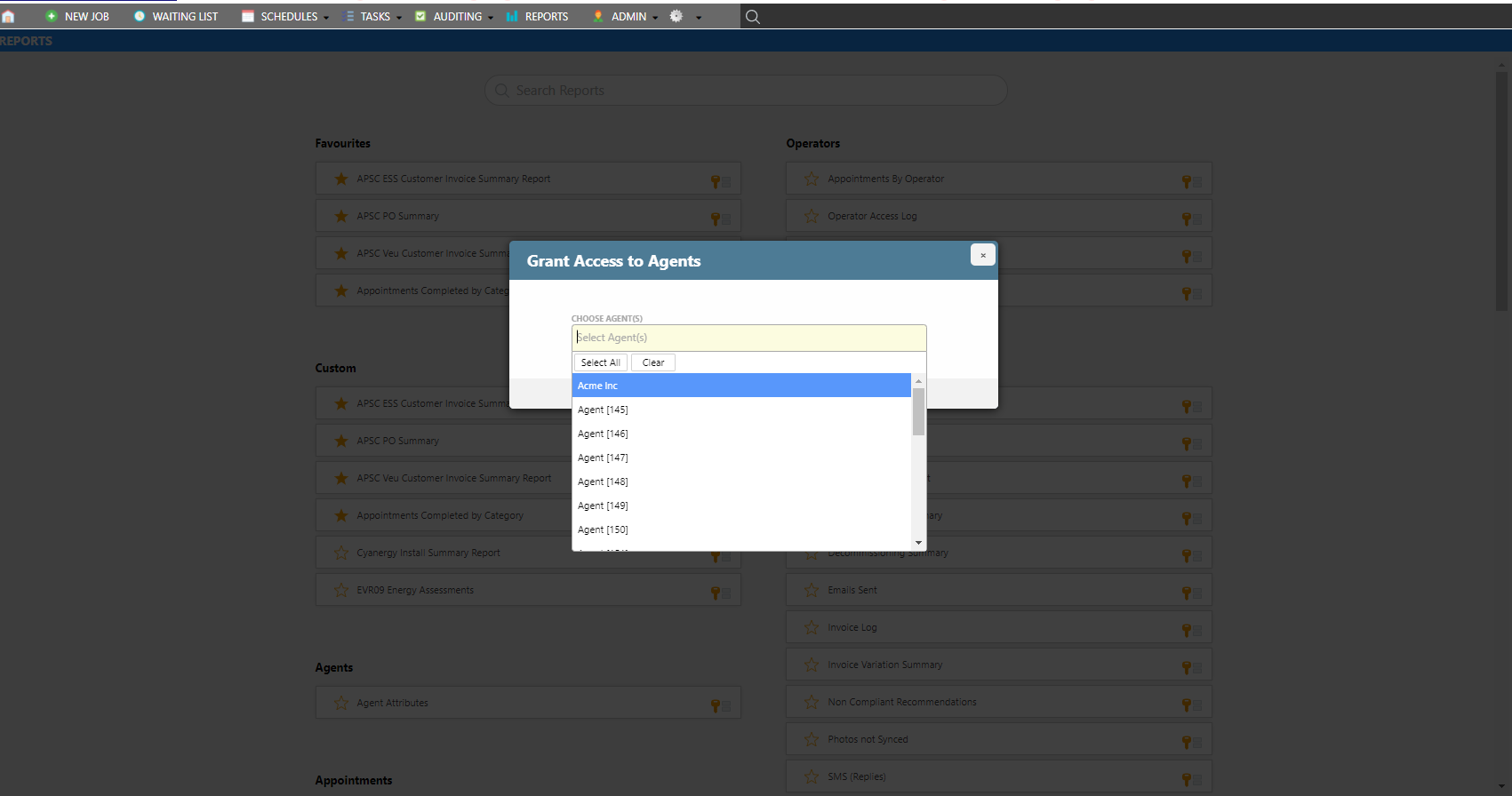Click key icon for EVR09 Energy Assessments
Screen dimensions: 1512x796
(x=716, y=592)
